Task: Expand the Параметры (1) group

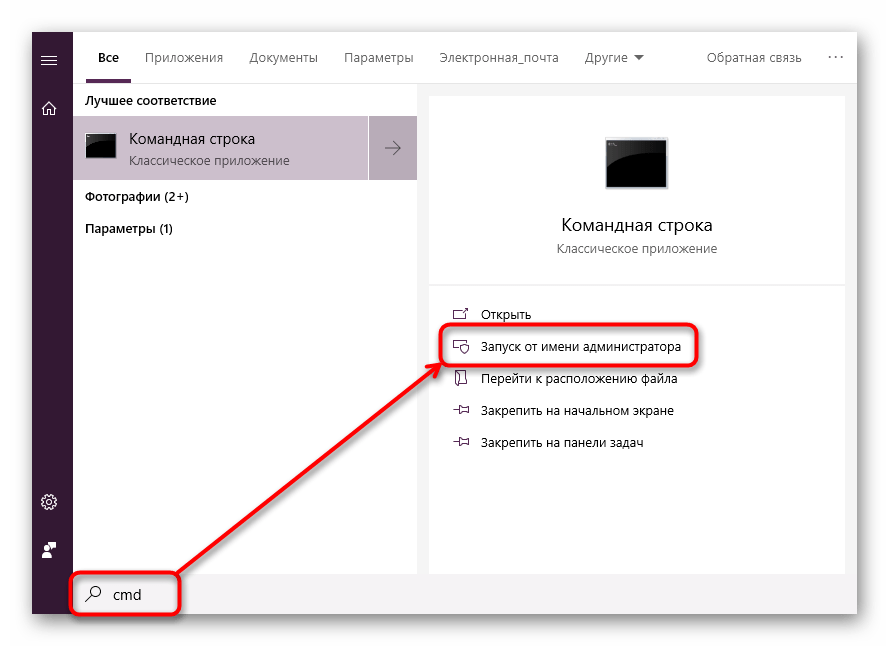Action: (129, 229)
